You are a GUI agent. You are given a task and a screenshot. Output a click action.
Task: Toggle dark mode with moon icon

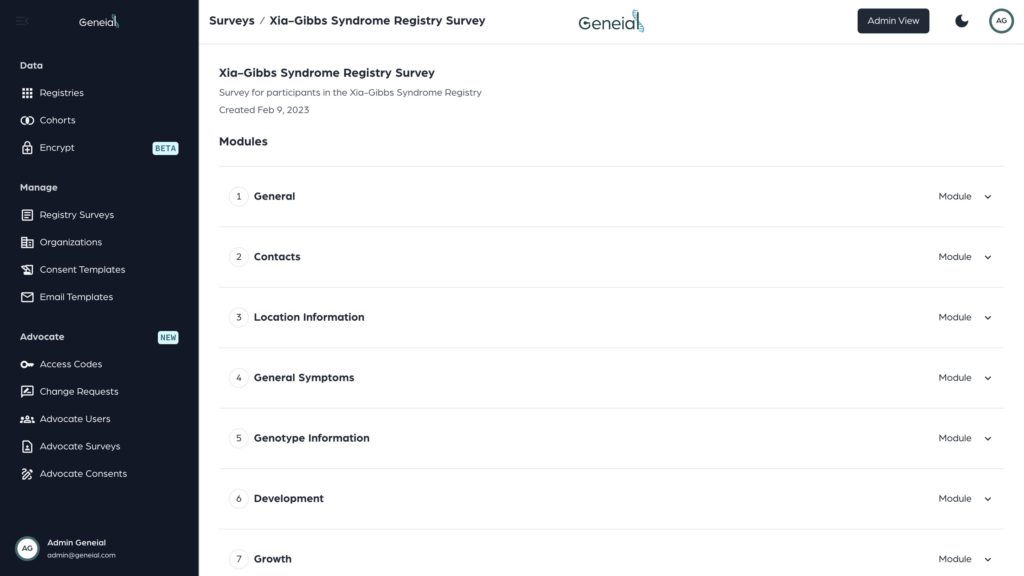tap(961, 21)
